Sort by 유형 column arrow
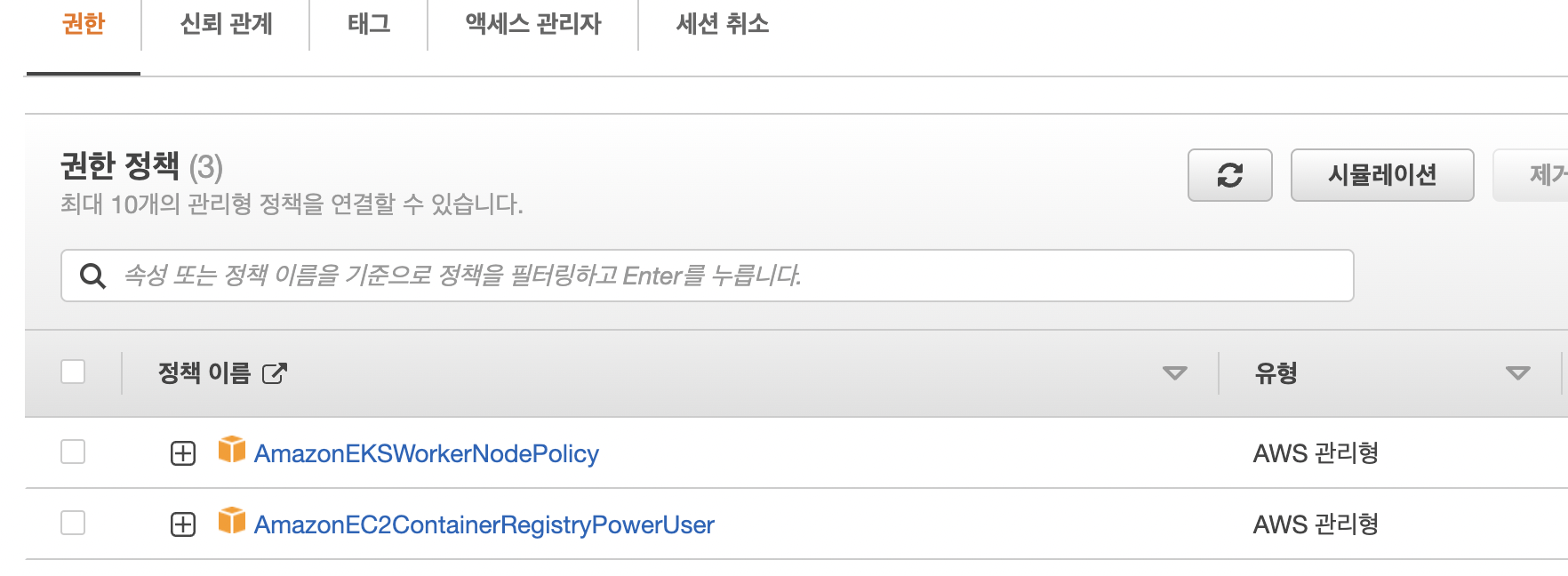This screenshot has width=1568, height=576. click(1518, 373)
